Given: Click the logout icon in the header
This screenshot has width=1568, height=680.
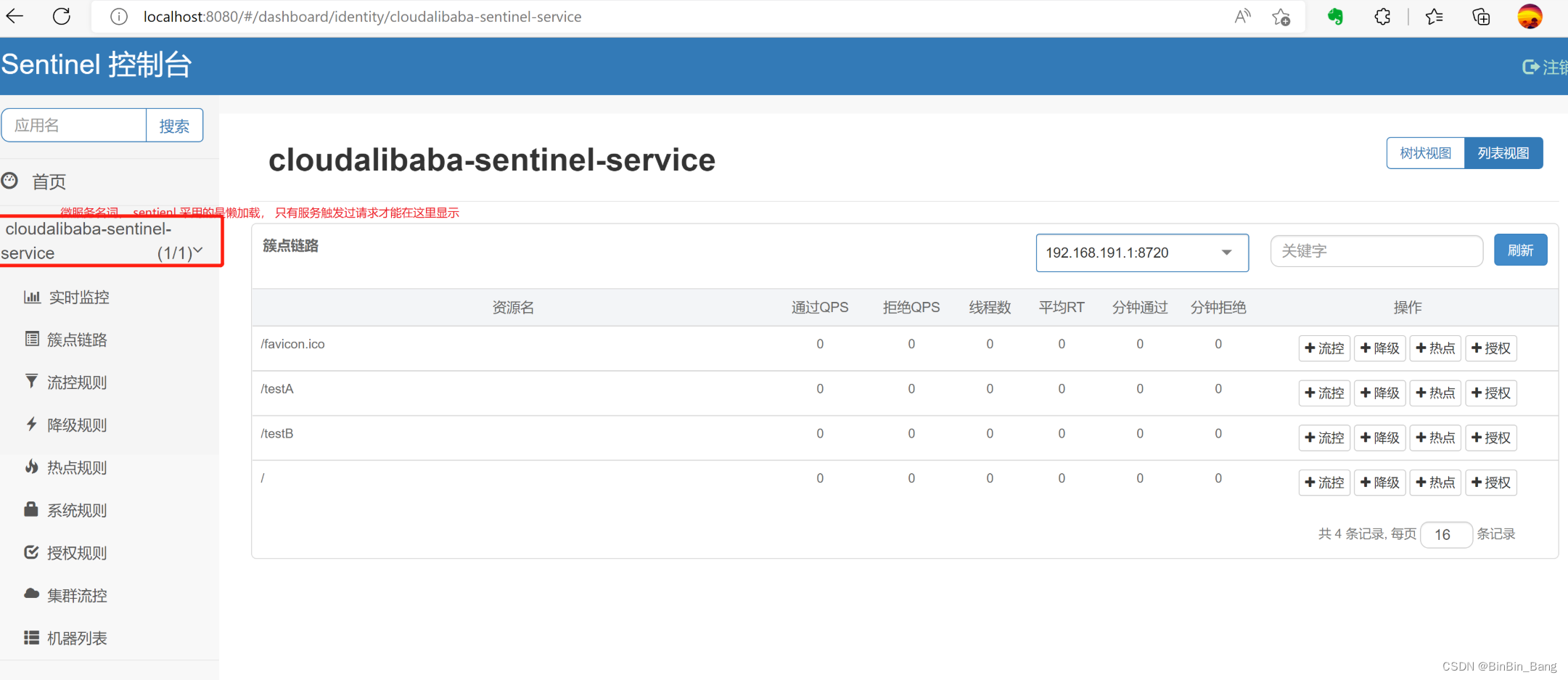Looking at the screenshot, I should click(1531, 67).
